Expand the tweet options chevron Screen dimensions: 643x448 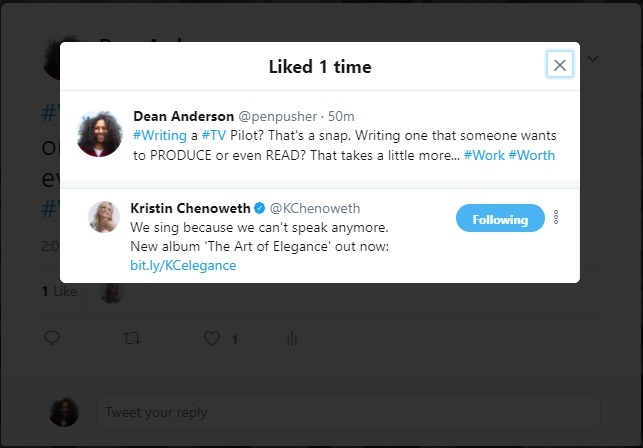coord(593,59)
